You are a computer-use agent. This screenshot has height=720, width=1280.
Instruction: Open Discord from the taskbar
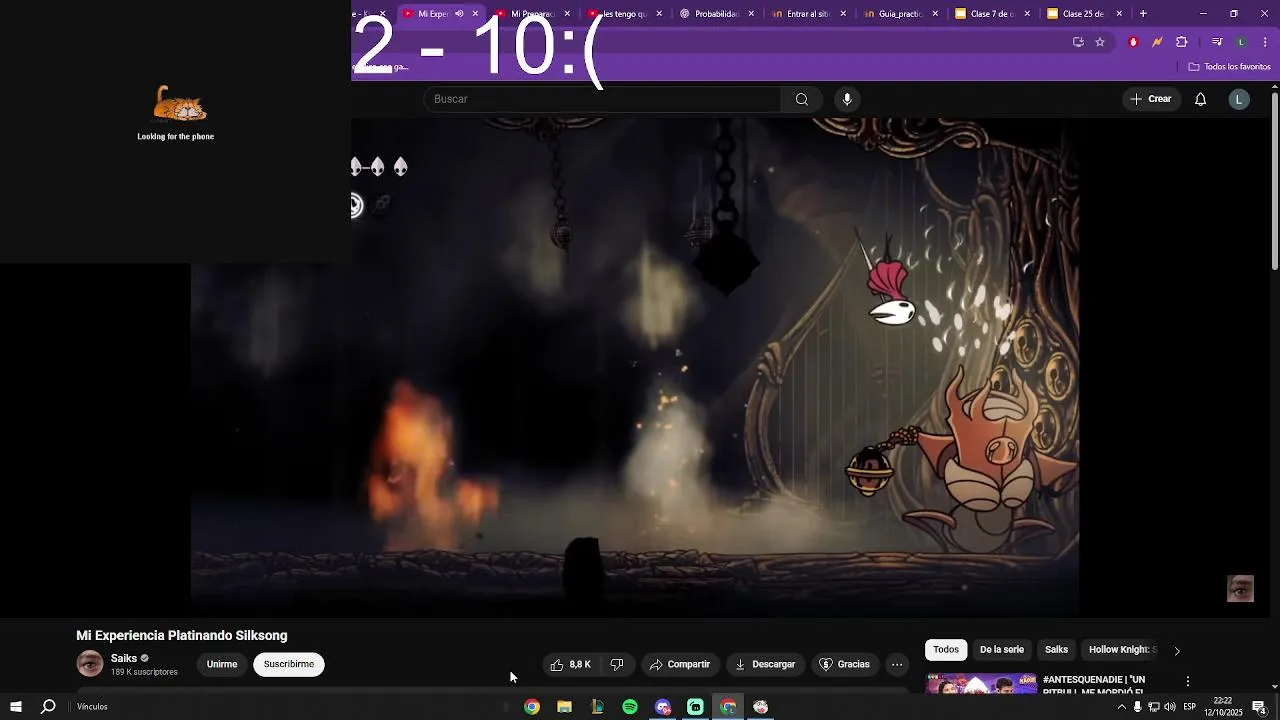(x=662, y=707)
